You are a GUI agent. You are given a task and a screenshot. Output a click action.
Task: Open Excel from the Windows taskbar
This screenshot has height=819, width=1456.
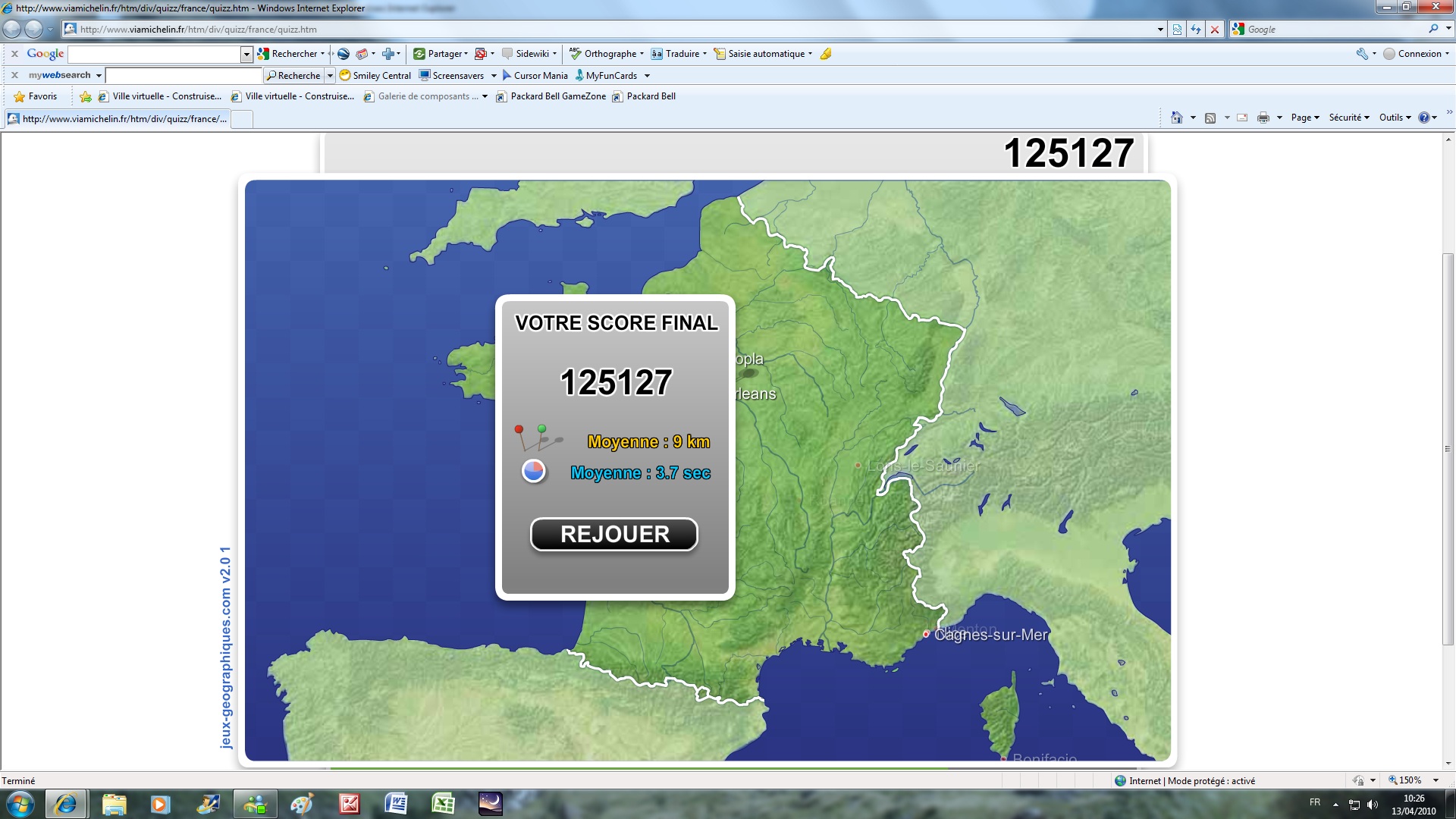click(x=443, y=803)
